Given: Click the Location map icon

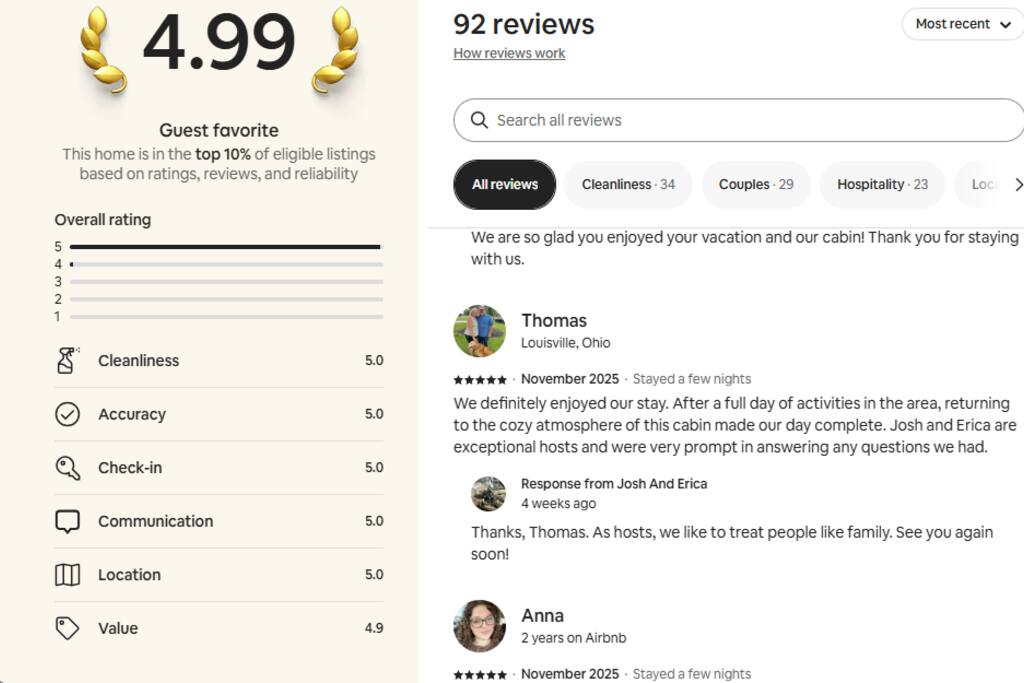Looking at the screenshot, I should [67, 575].
